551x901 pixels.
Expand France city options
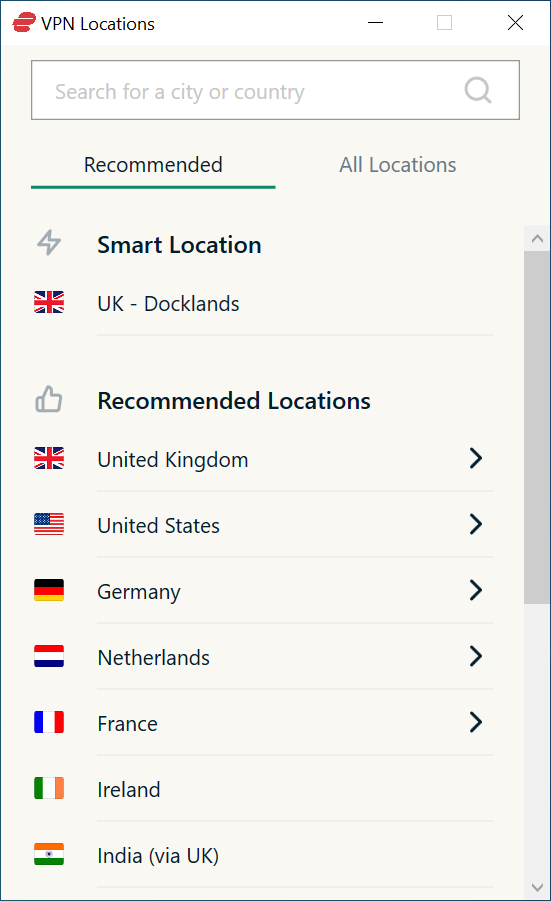pos(475,722)
